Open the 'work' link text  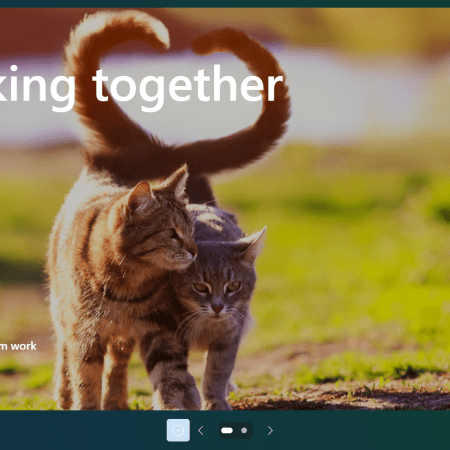pyautogui.click(x=23, y=346)
